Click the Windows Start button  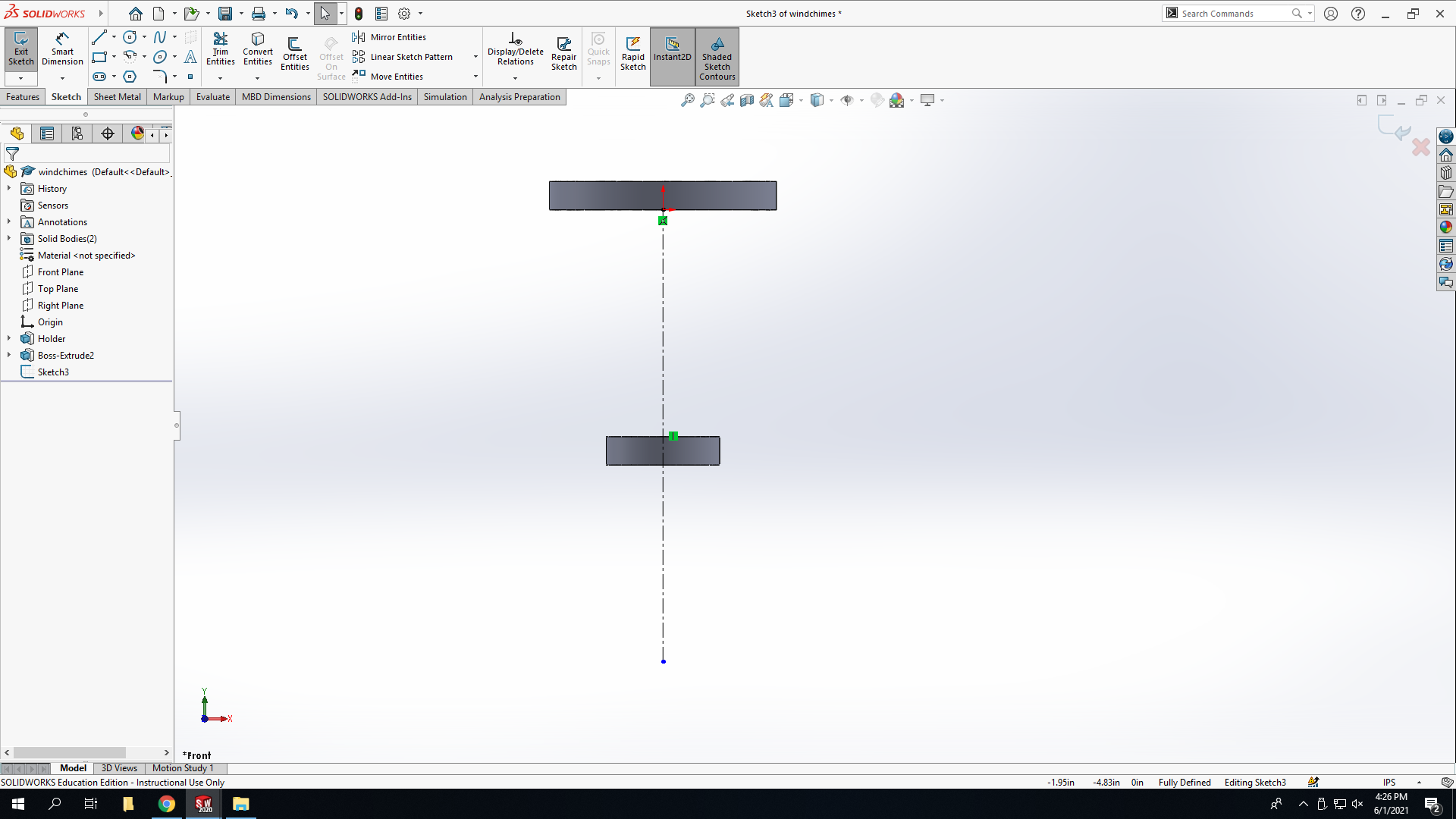18,804
